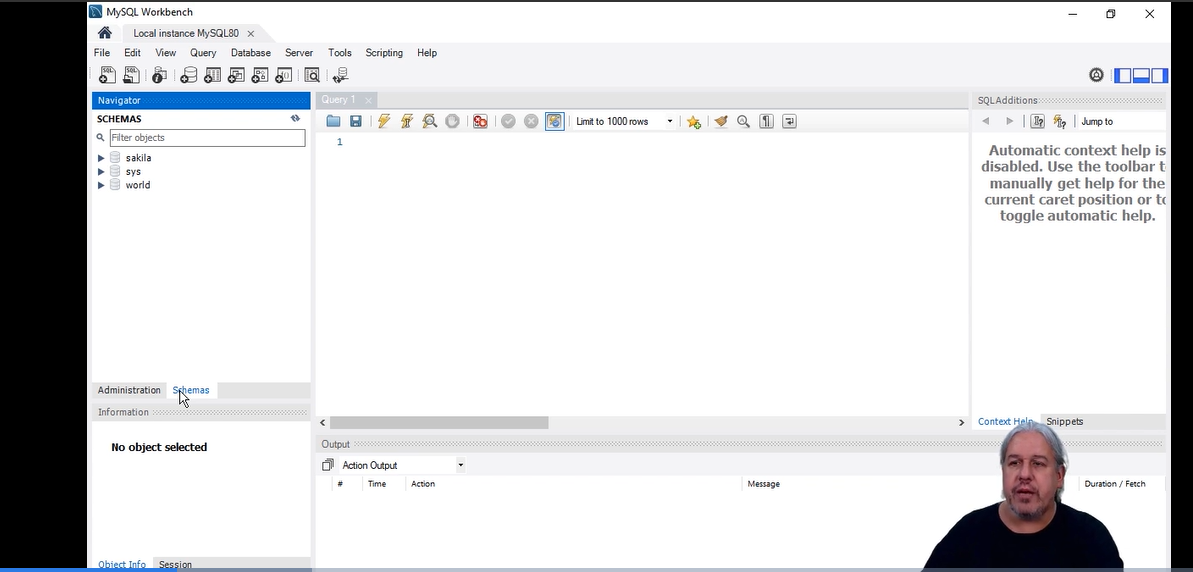Run EXPLAIN on the statement under cursor

(429, 121)
